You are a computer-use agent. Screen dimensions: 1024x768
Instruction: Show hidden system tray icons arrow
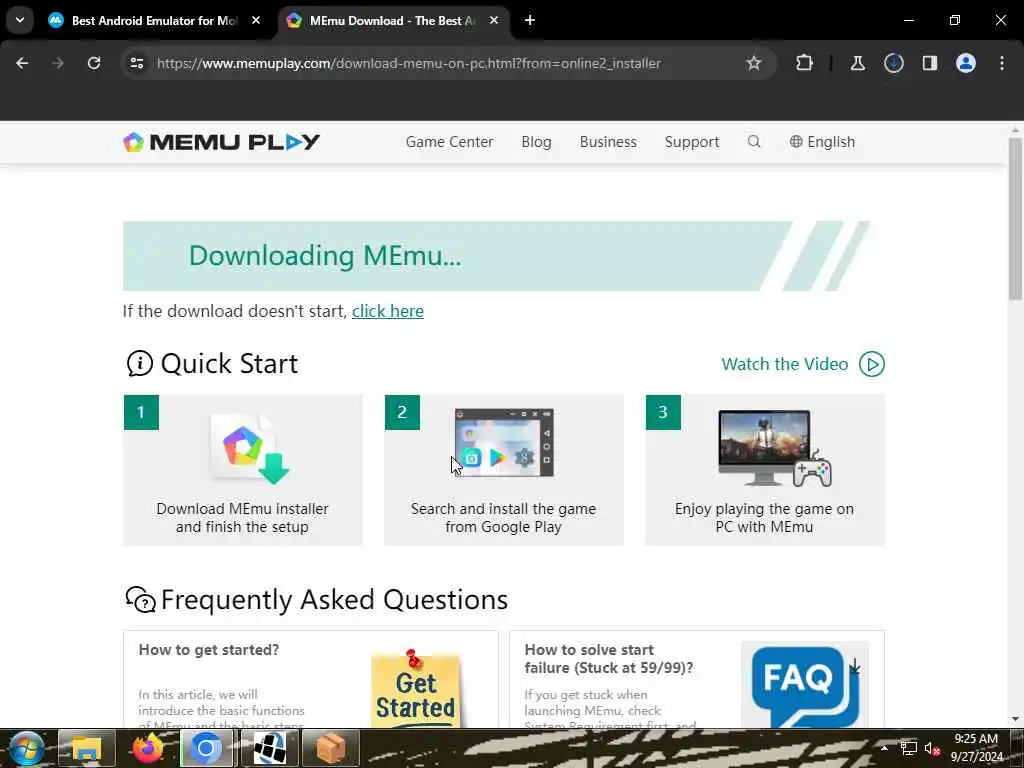(x=884, y=748)
